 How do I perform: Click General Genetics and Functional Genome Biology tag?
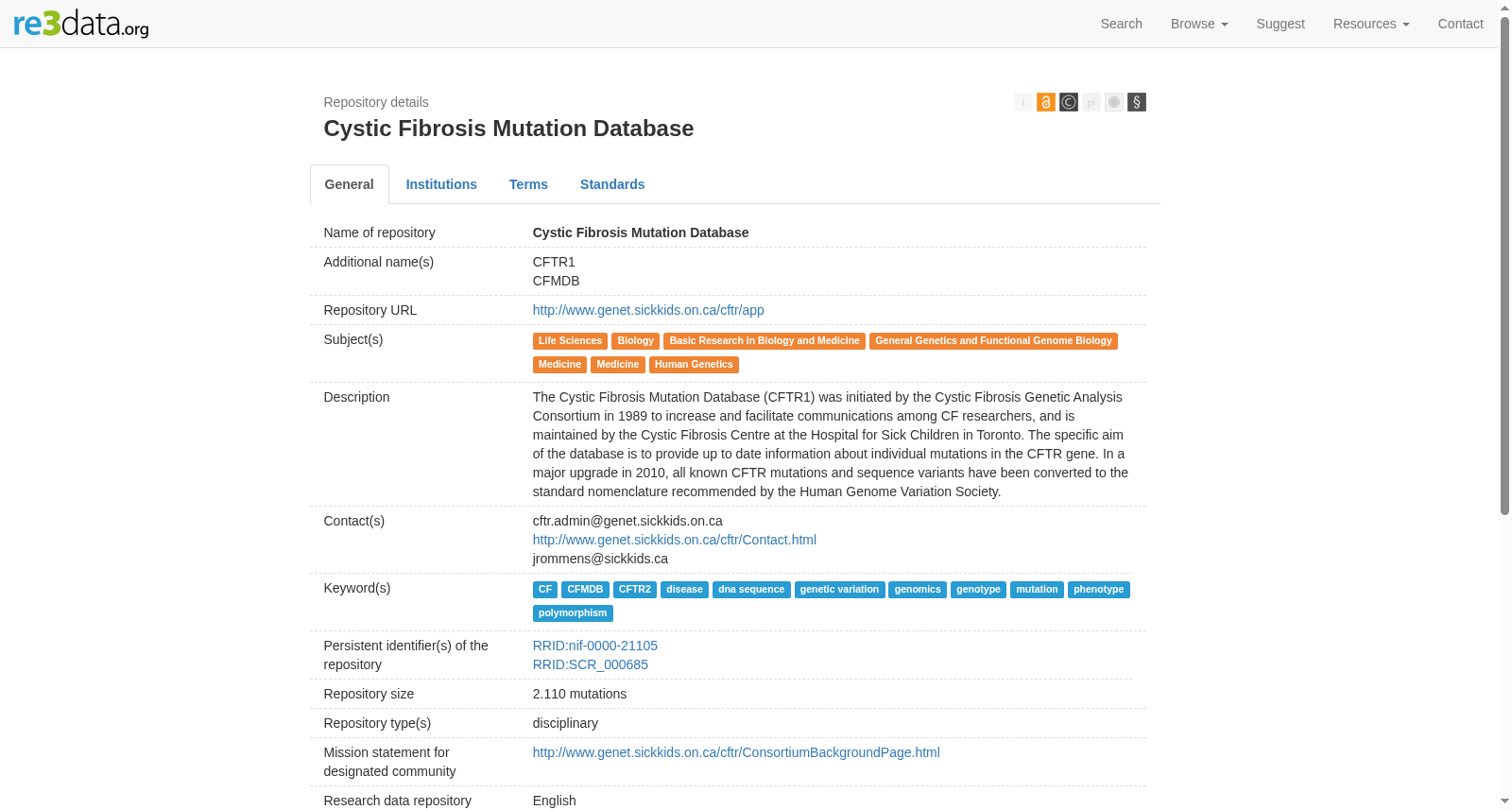click(x=993, y=341)
